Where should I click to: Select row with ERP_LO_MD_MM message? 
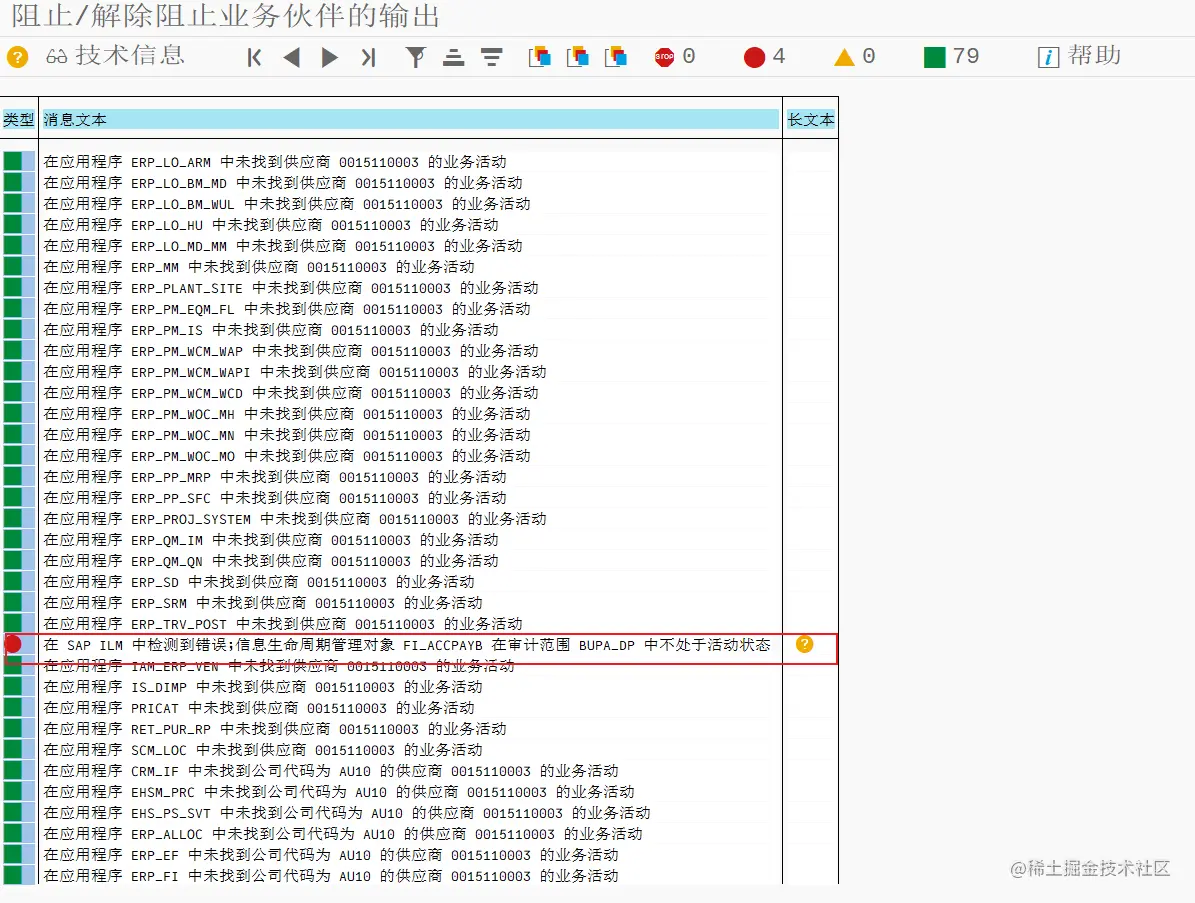click(283, 246)
